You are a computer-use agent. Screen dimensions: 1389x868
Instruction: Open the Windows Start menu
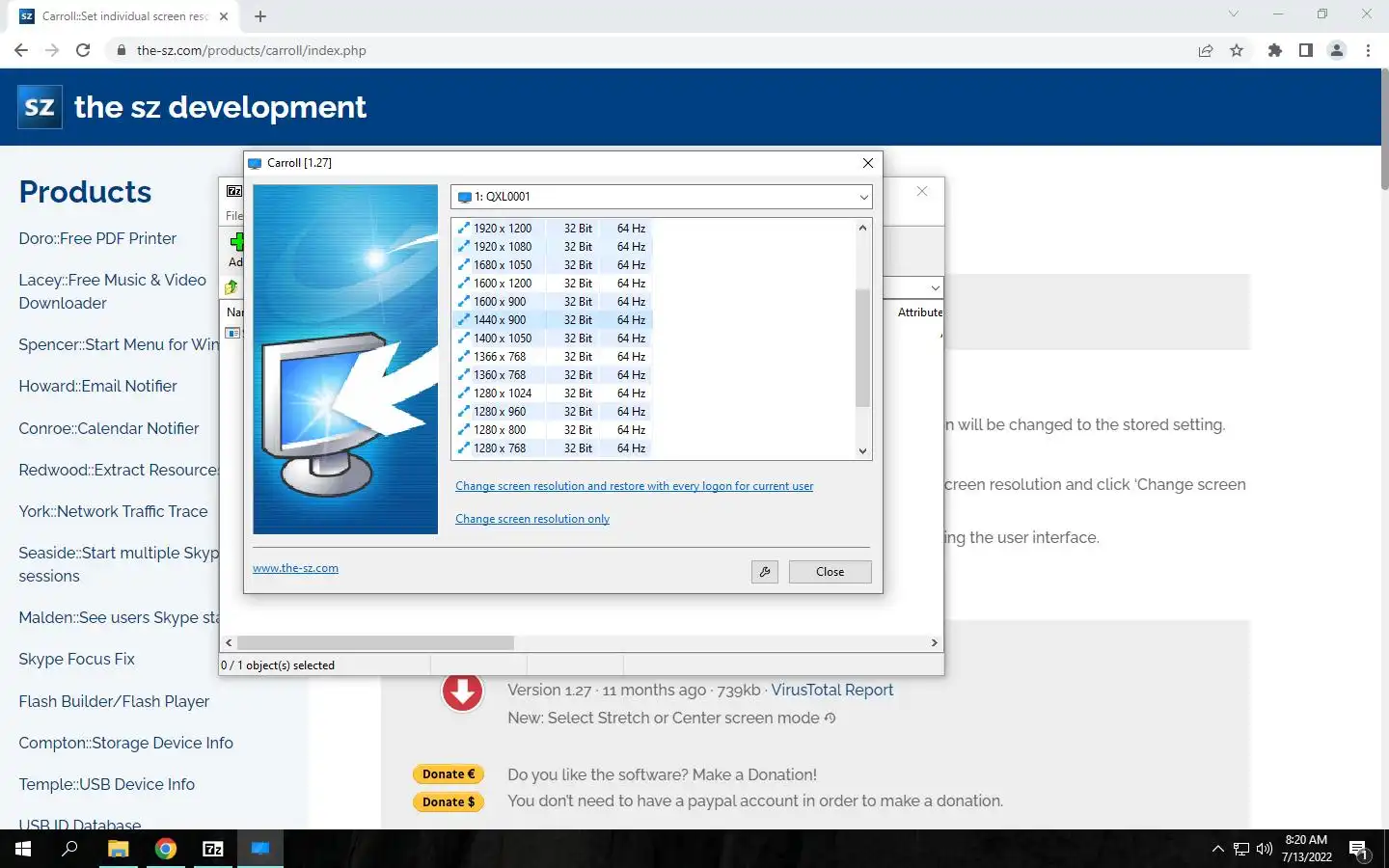(x=23, y=849)
